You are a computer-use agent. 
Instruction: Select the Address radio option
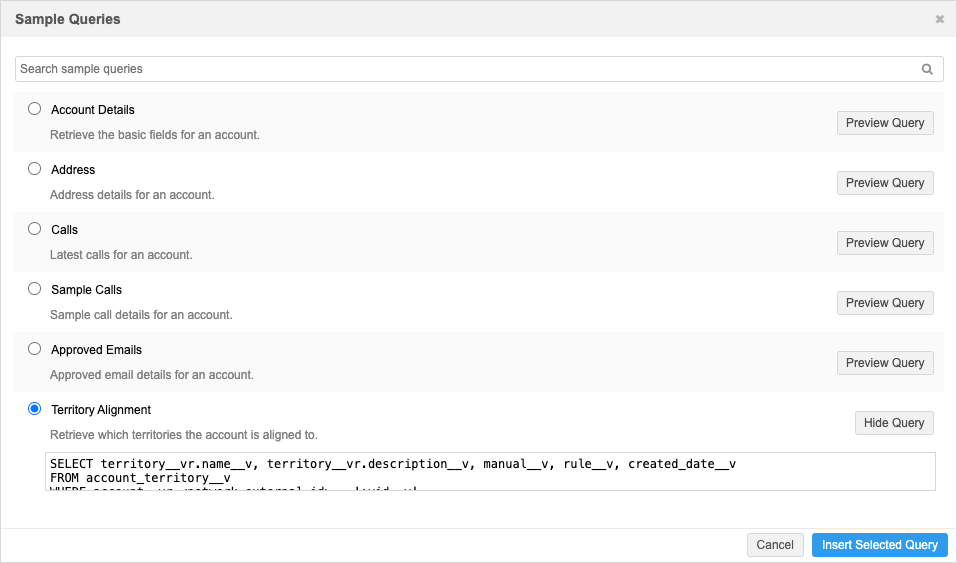(x=35, y=169)
